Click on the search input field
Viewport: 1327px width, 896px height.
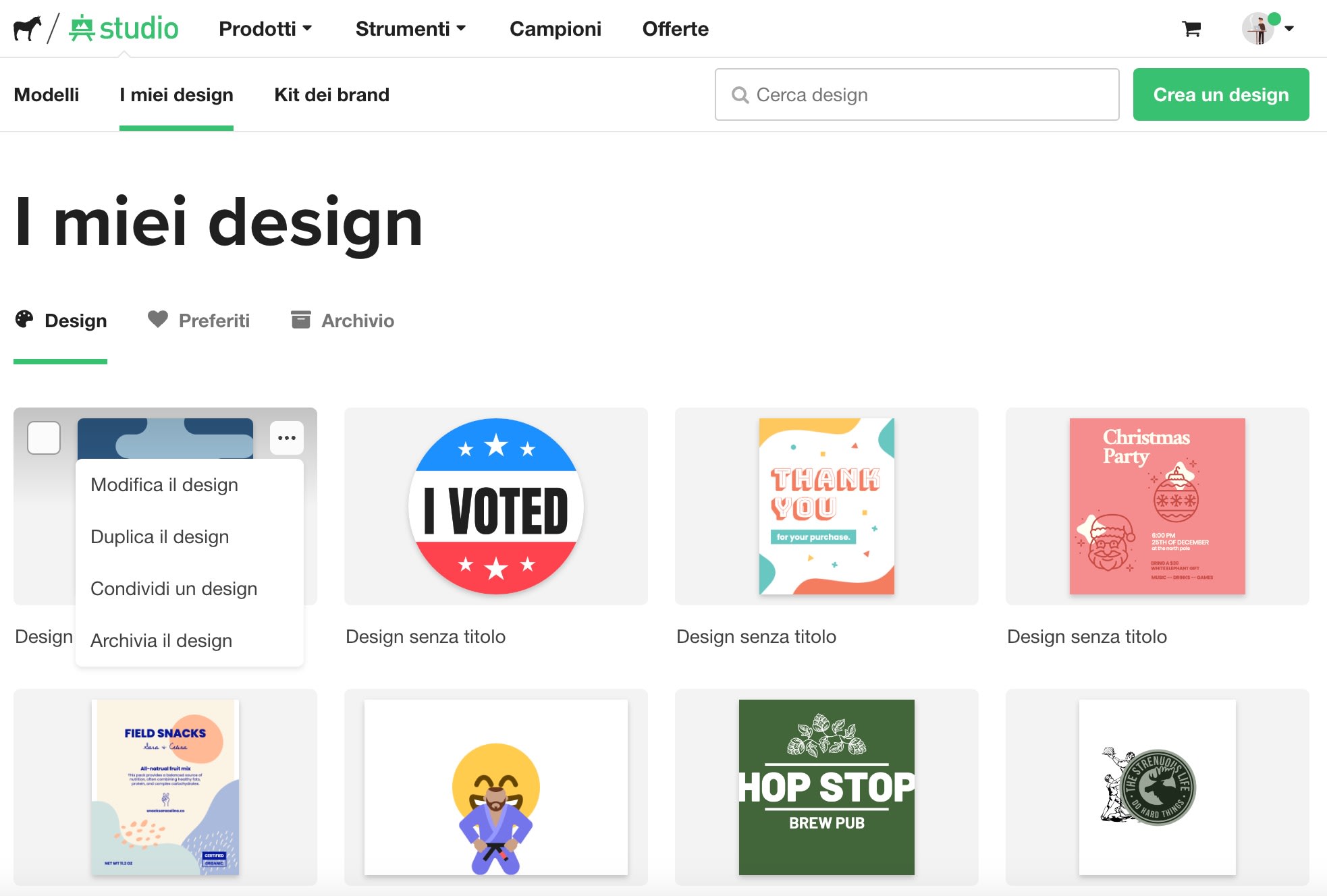pos(917,94)
